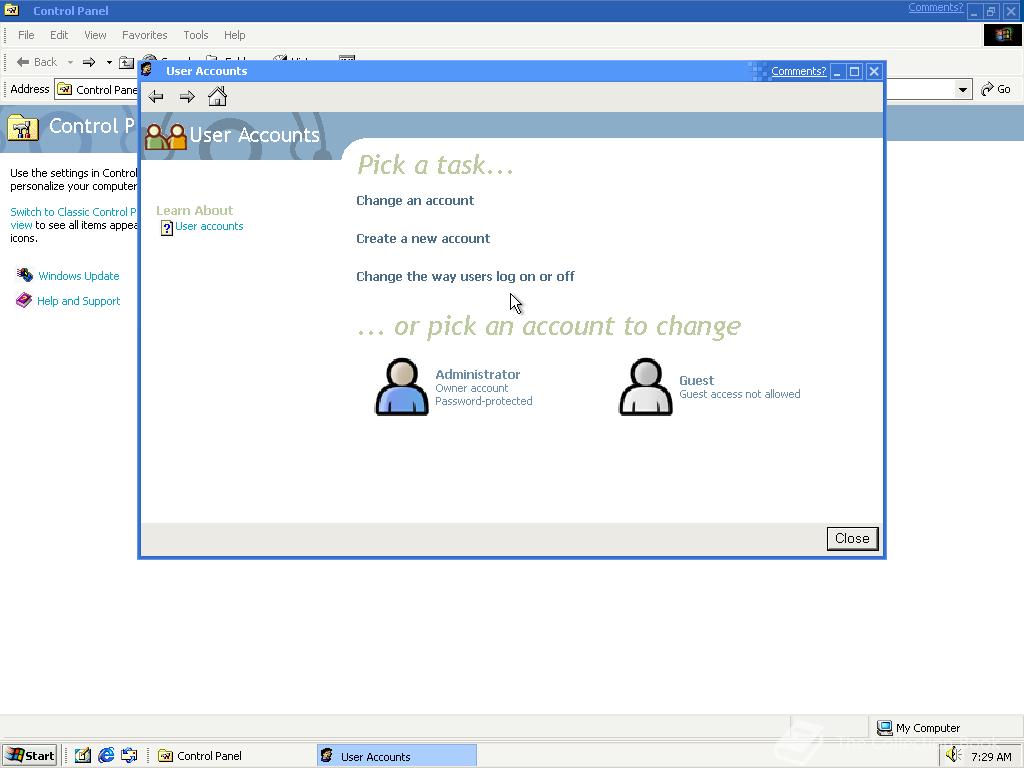Maximize the User Accounts window
The height and width of the screenshot is (768, 1024).
click(x=854, y=71)
